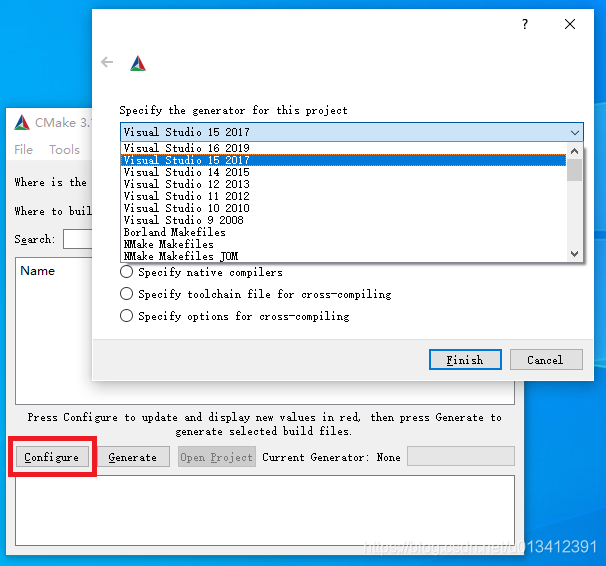Click the generator list scrollbar thumb
Viewport: 606px width, 566px height.
[574, 170]
